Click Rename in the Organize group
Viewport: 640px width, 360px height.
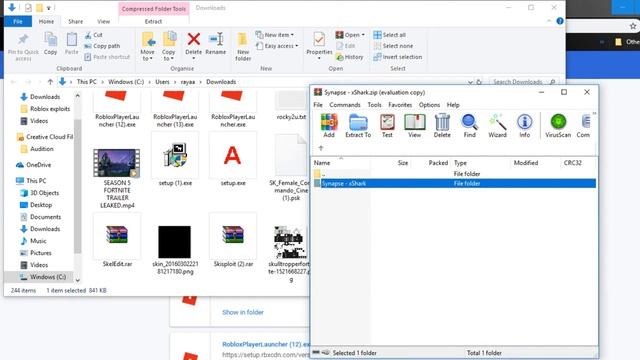coord(216,44)
